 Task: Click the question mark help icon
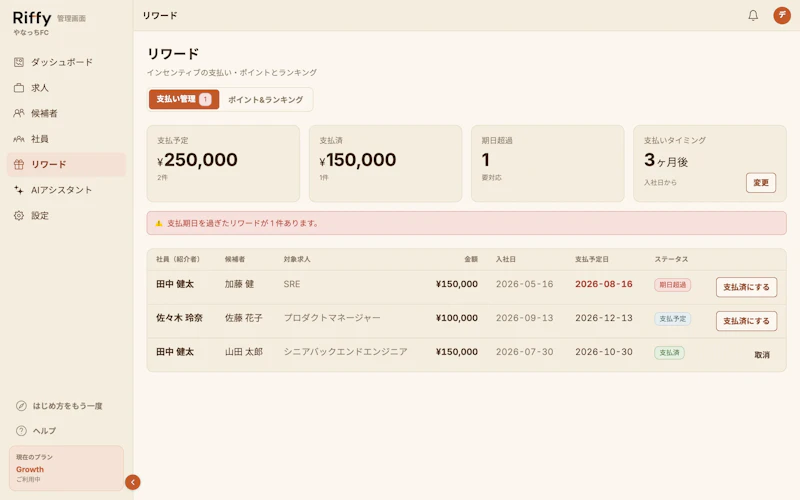[x=21, y=431]
